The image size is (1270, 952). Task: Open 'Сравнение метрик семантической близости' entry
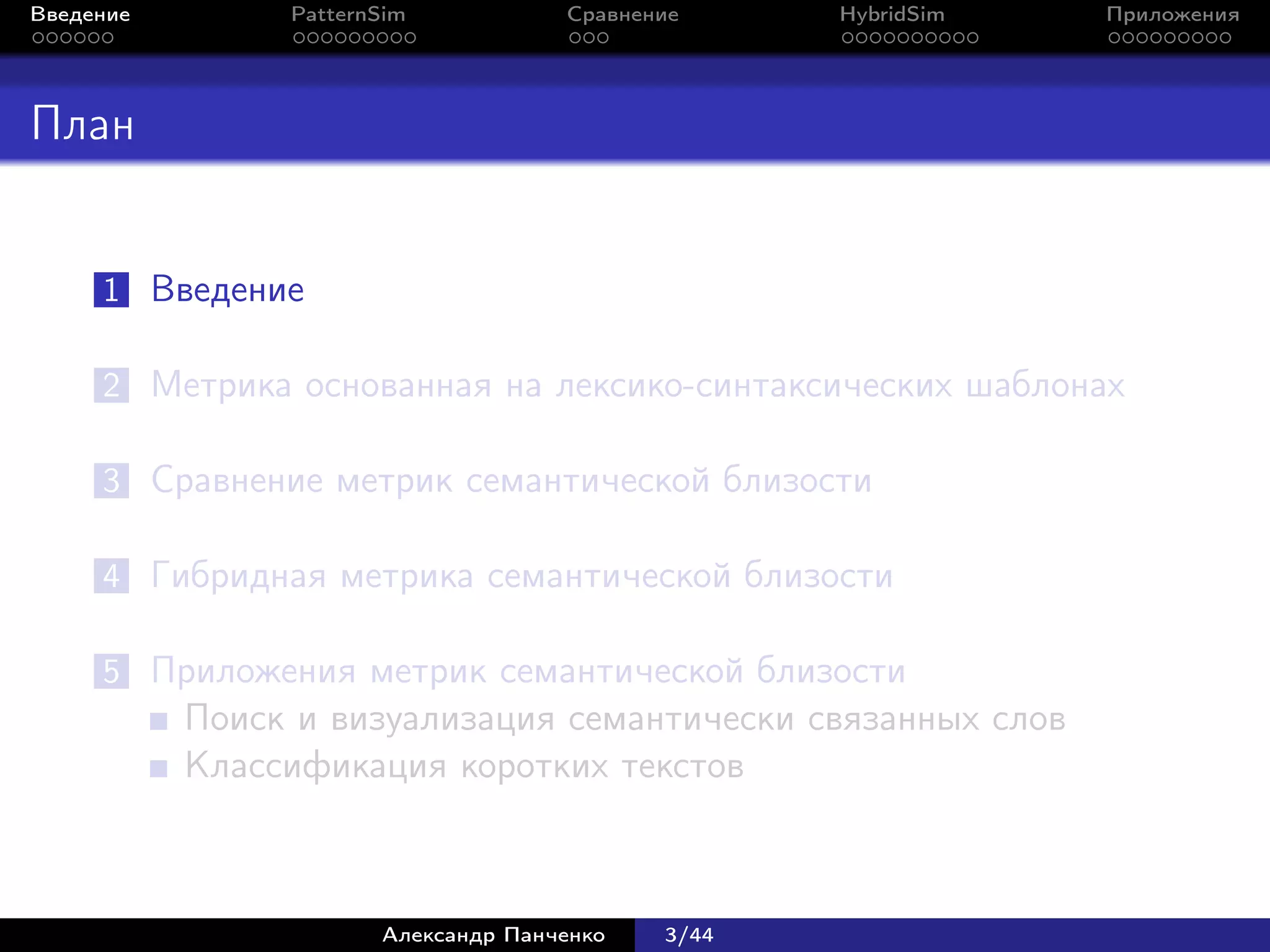click(x=512, y=480)
